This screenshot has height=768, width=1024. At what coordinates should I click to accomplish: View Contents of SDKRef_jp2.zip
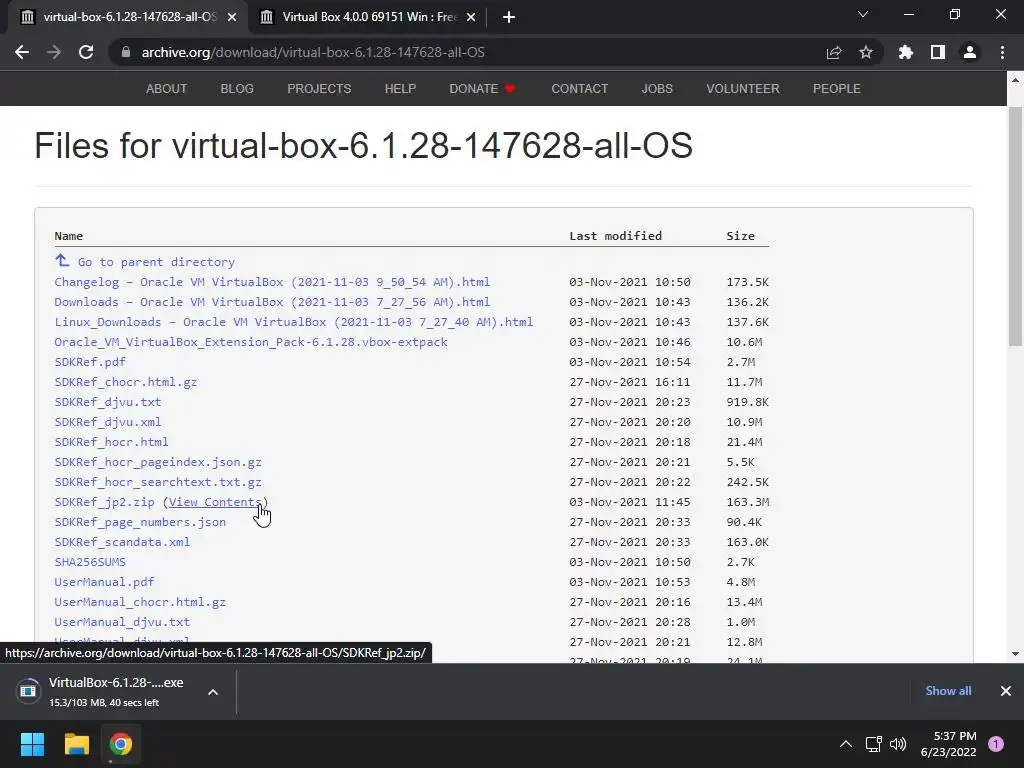click(x=216, y=502)
